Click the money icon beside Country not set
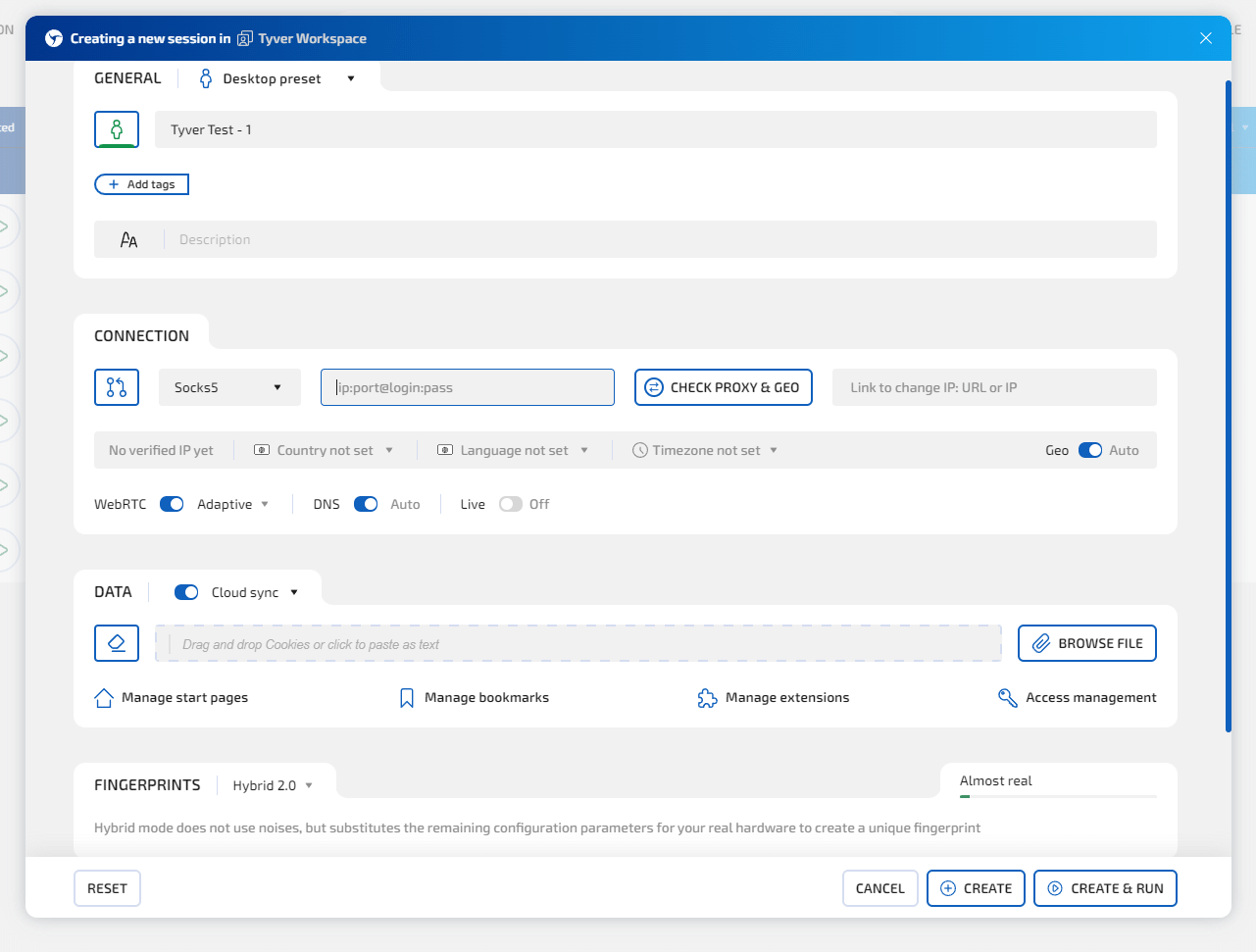 click(x=262, y=450)
